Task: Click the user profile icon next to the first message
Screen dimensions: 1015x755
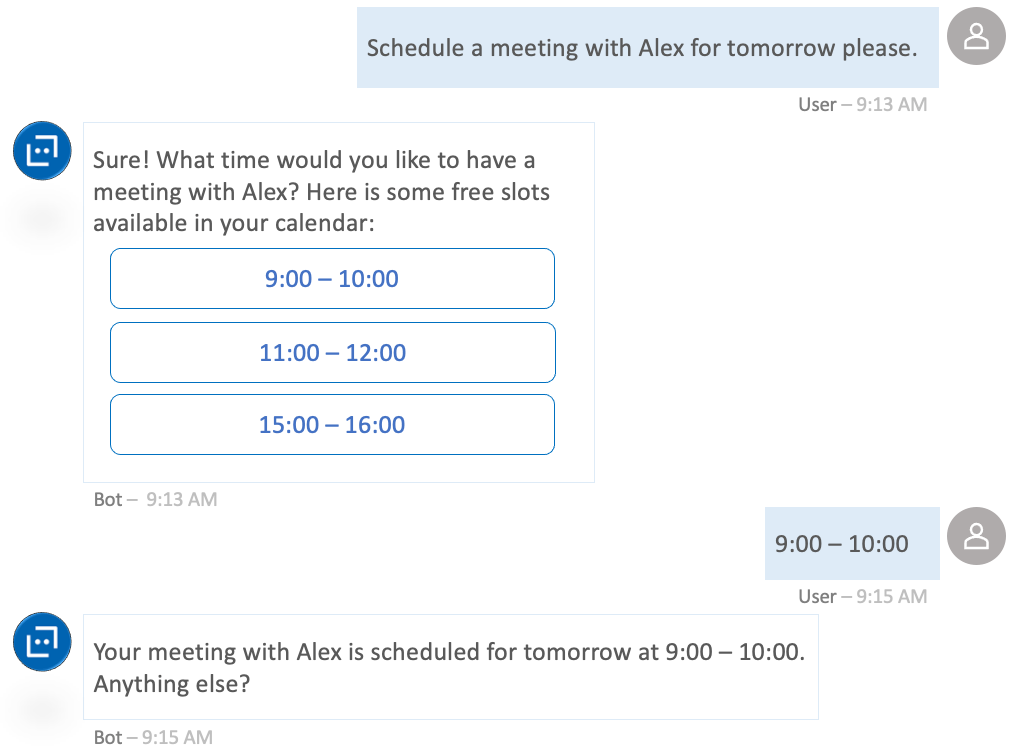Action: [975, 36]
